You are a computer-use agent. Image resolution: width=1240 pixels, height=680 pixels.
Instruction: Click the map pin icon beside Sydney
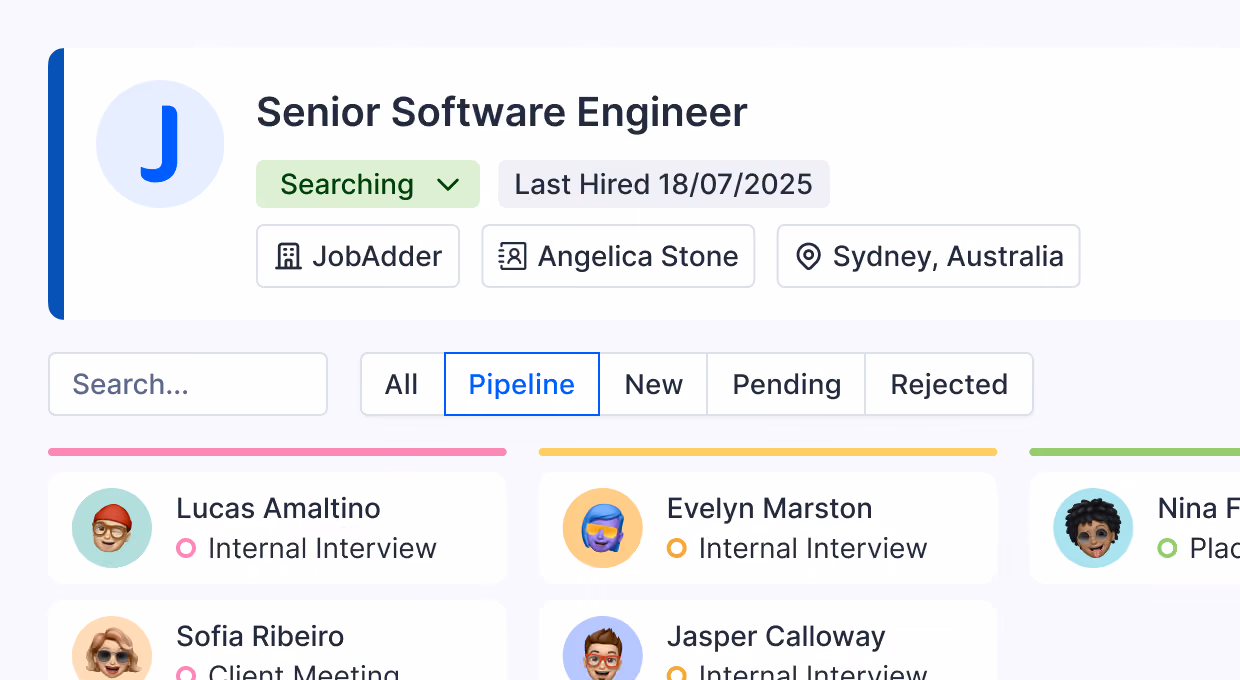tap(808, 257)
